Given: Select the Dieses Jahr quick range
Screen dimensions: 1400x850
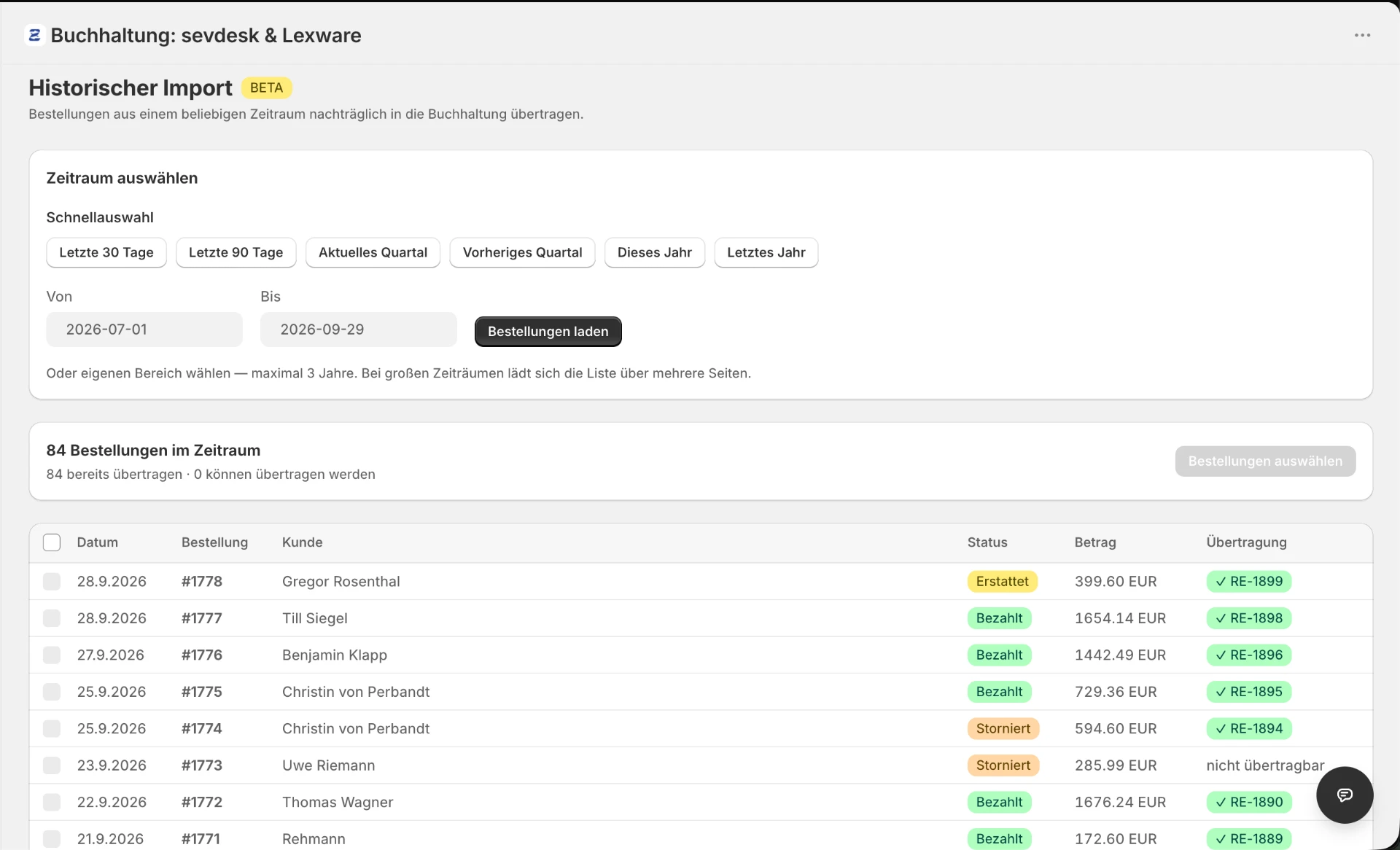Looking at the screenshot, I should [x=654, y=252].
